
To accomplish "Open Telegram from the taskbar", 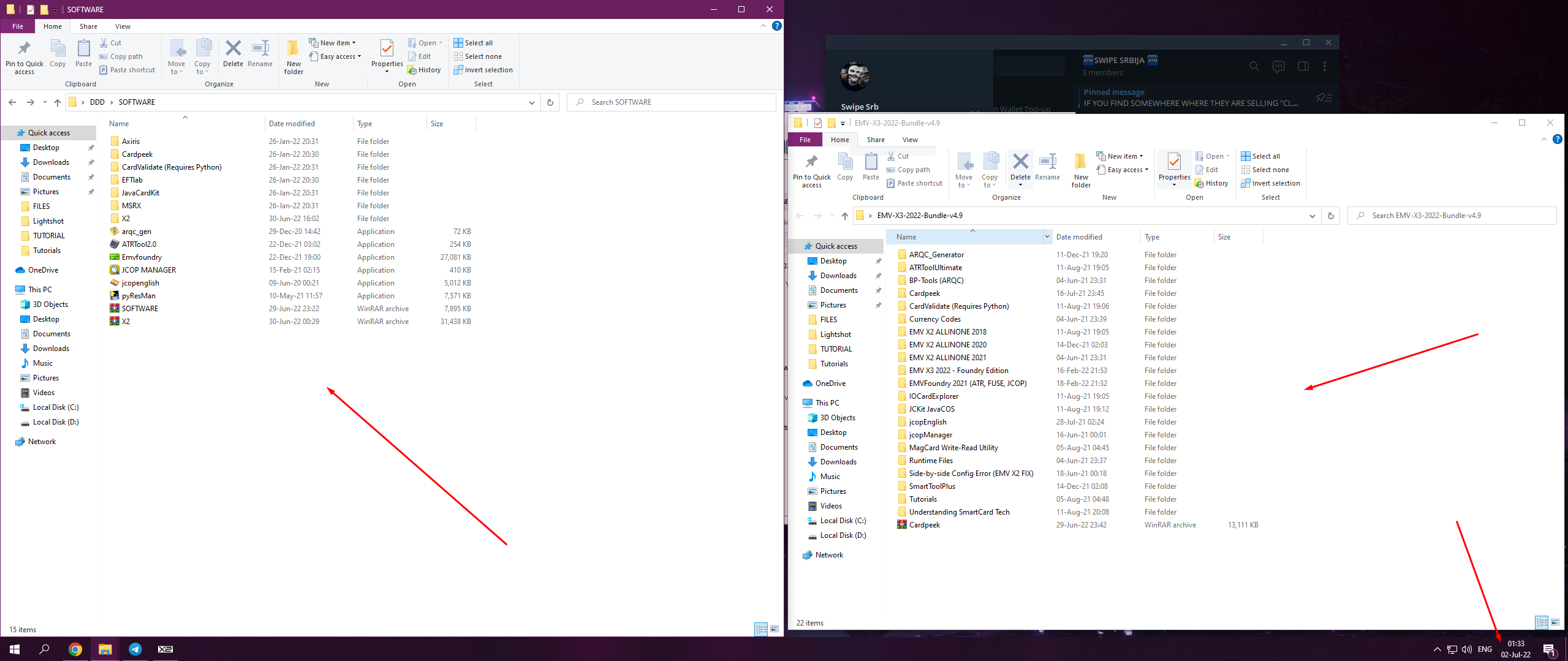I will click(x=135, y=649).
